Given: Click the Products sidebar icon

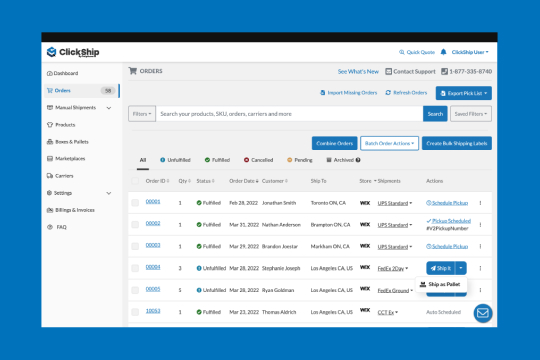Looking at the screenshot, I should [x=50, y=125].
